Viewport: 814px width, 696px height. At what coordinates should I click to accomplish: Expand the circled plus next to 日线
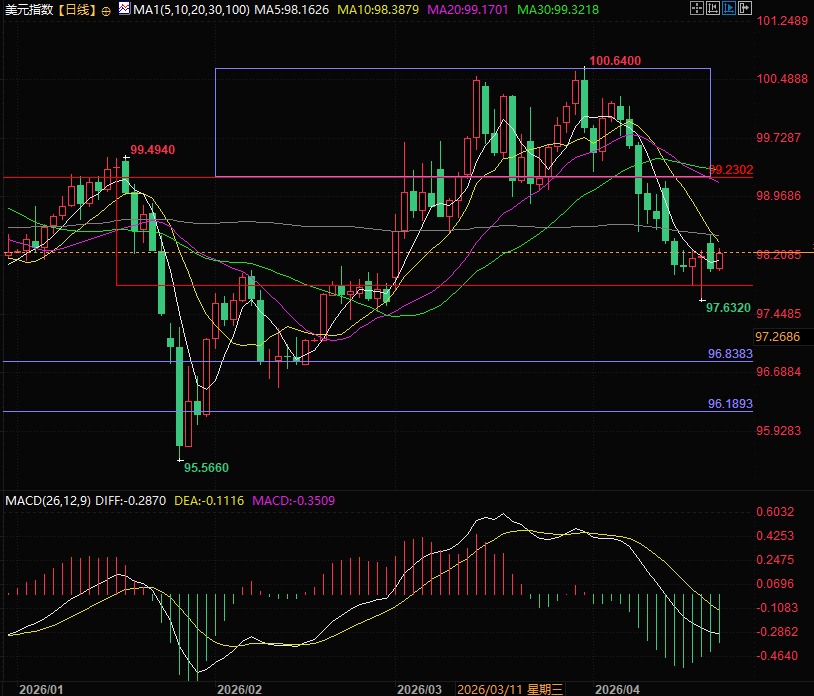click(107, 10)
